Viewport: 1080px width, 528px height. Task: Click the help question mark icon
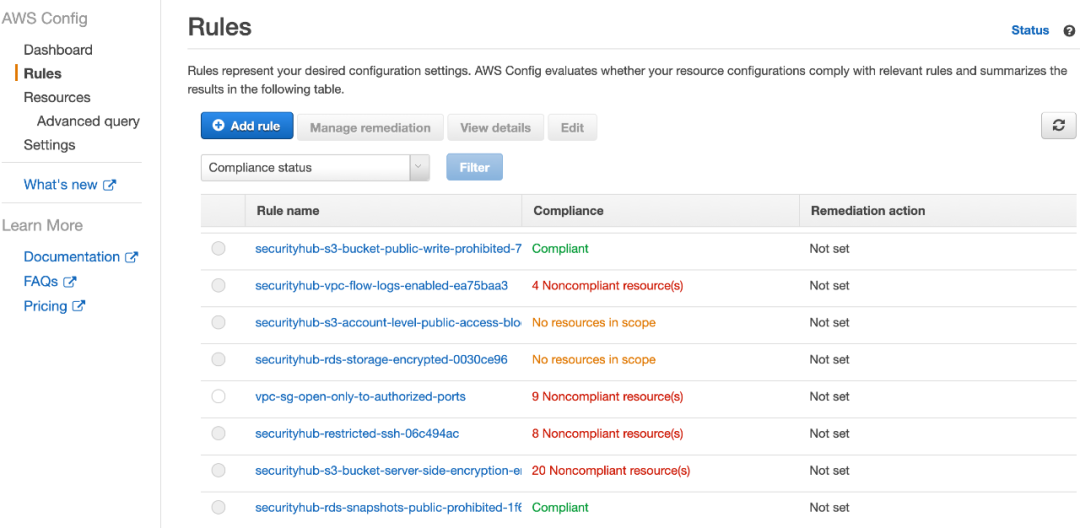tap(1069, 31)
